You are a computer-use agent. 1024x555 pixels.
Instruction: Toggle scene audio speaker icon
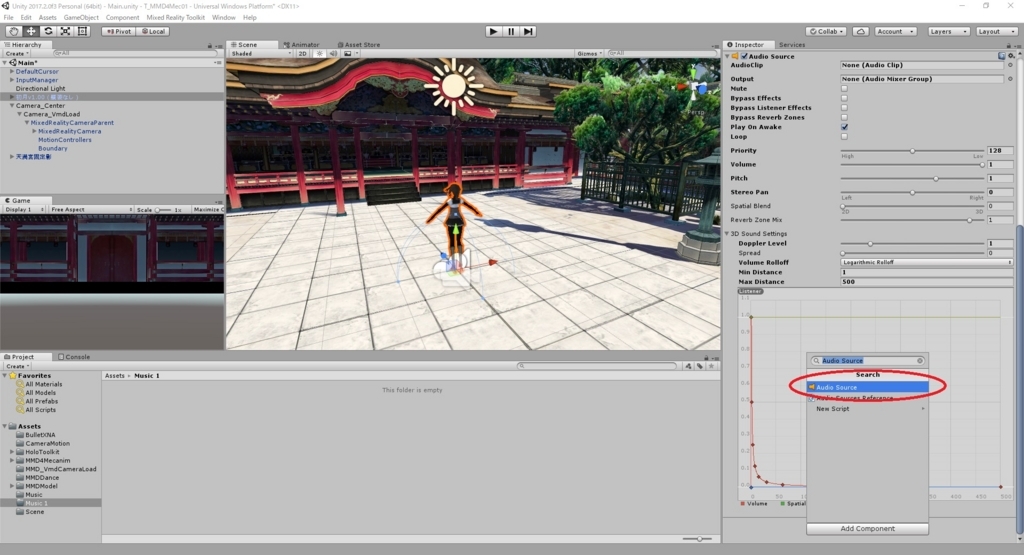pos(333,54)
